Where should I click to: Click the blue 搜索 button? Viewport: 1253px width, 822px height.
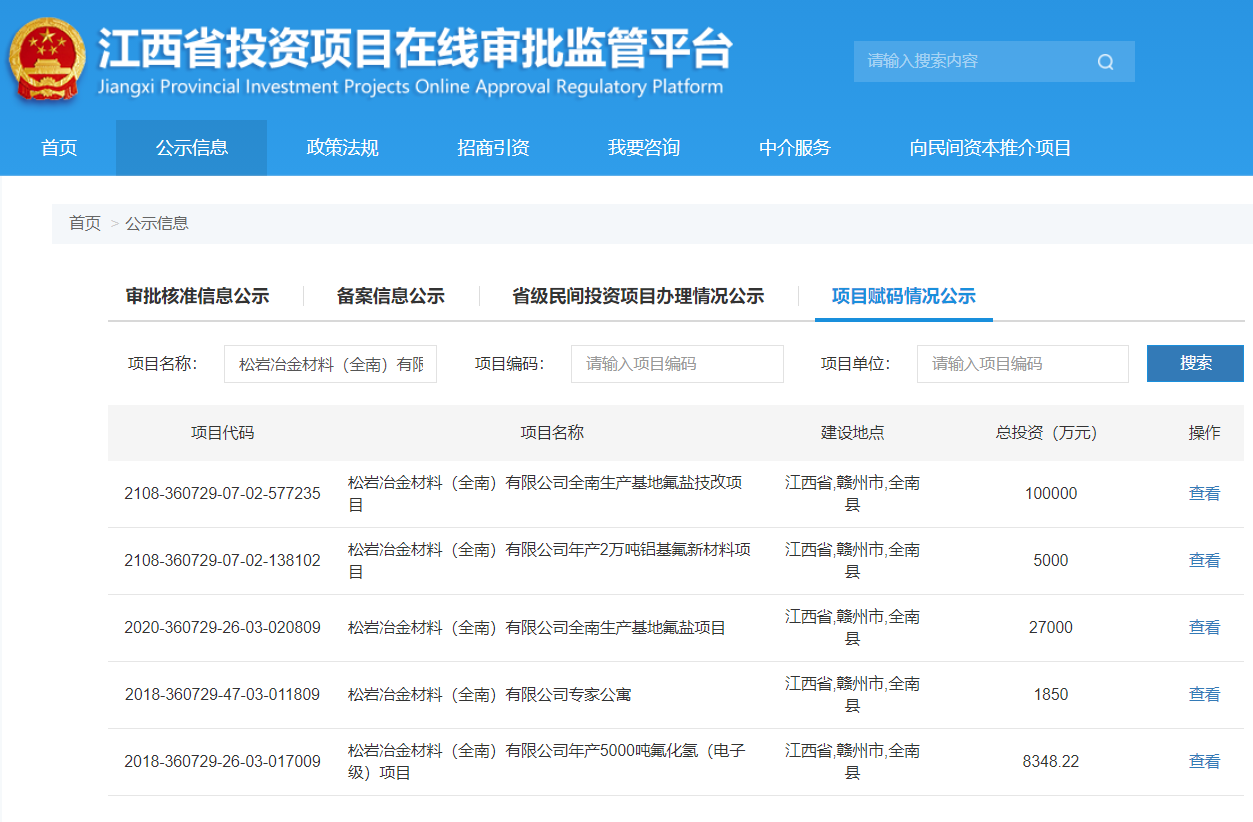click(x=1195, y=363)
